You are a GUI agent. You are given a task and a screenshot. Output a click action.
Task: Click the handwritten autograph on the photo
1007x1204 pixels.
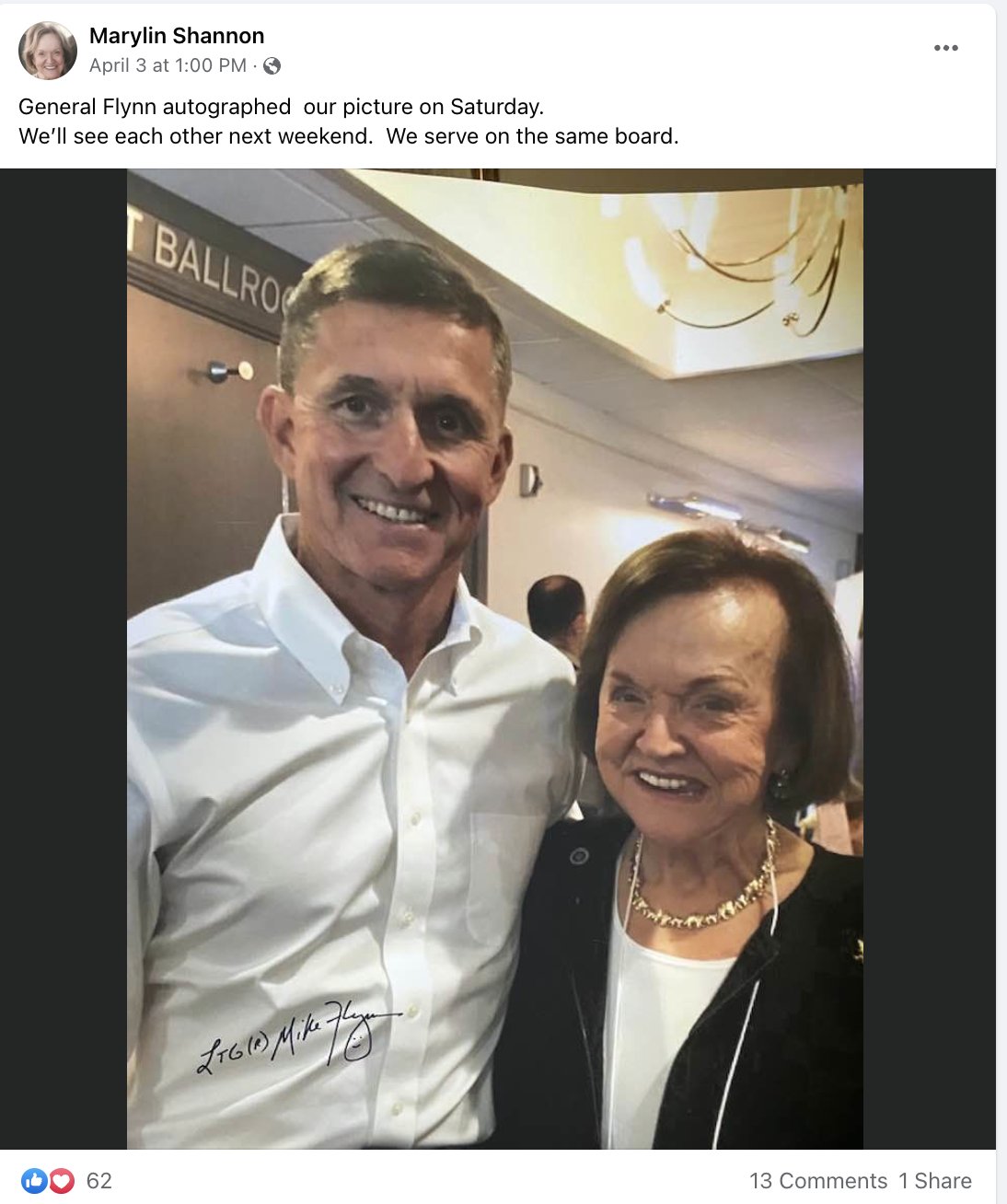[297, 1036]
